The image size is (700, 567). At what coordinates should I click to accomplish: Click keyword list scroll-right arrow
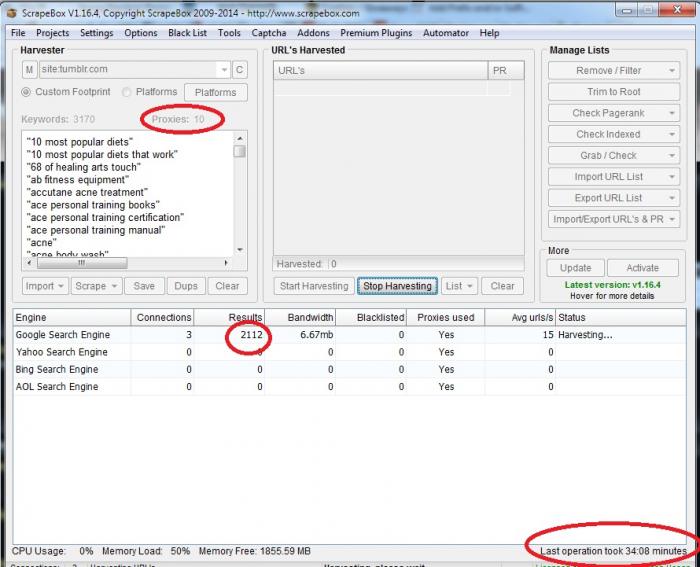coord(226,263)
